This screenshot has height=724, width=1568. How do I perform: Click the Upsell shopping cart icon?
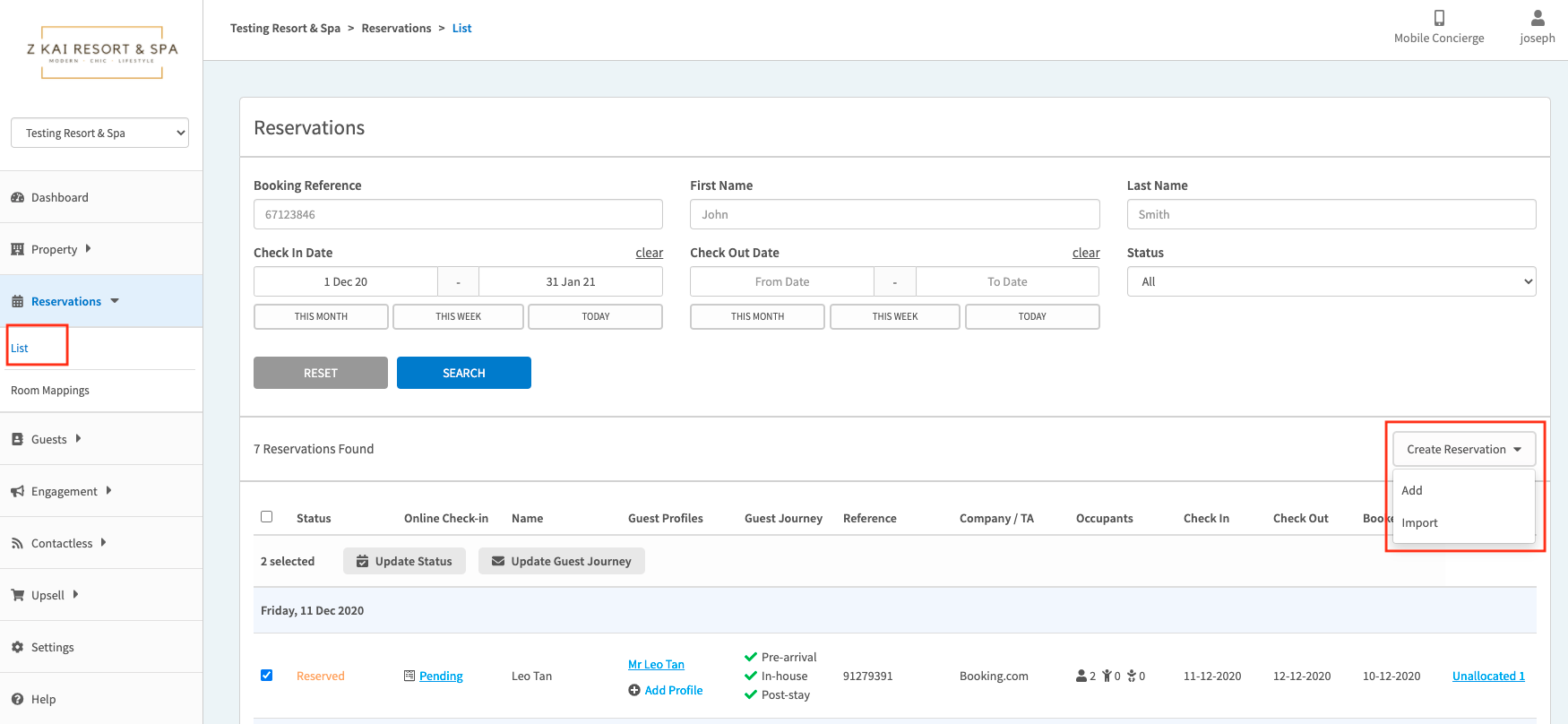click(17, 595)
